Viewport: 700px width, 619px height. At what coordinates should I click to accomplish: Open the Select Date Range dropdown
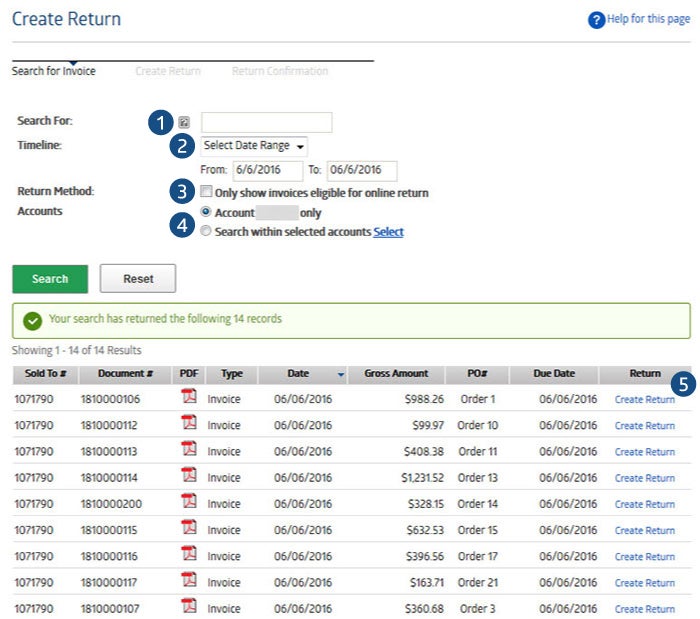point(254,146)
